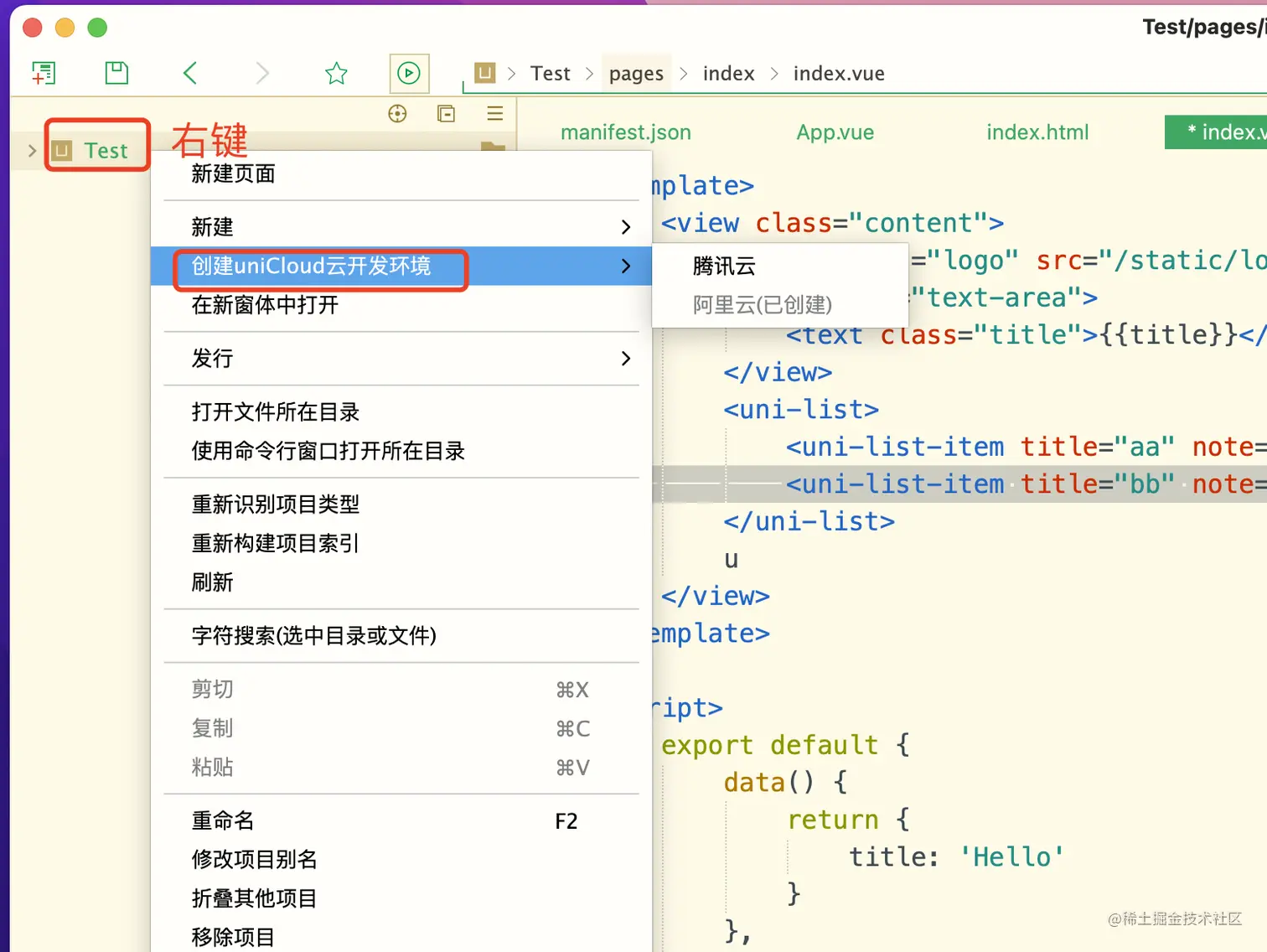This screenshot has width=1267, height=952.
Task: Click the locate current file target icon
Action: pos(397,113)
